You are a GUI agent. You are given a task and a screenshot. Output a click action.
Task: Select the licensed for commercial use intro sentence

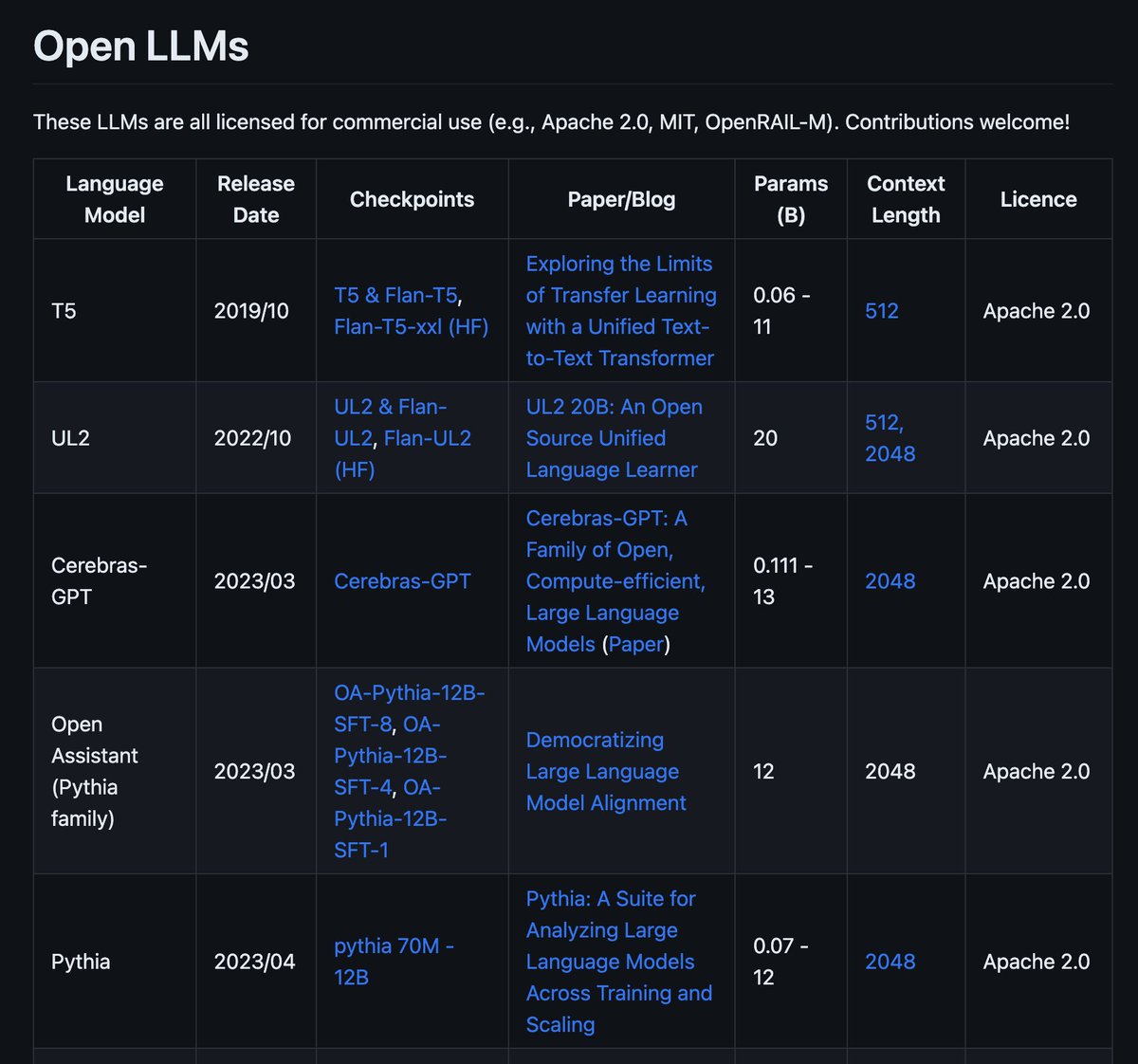click(552, 122)
